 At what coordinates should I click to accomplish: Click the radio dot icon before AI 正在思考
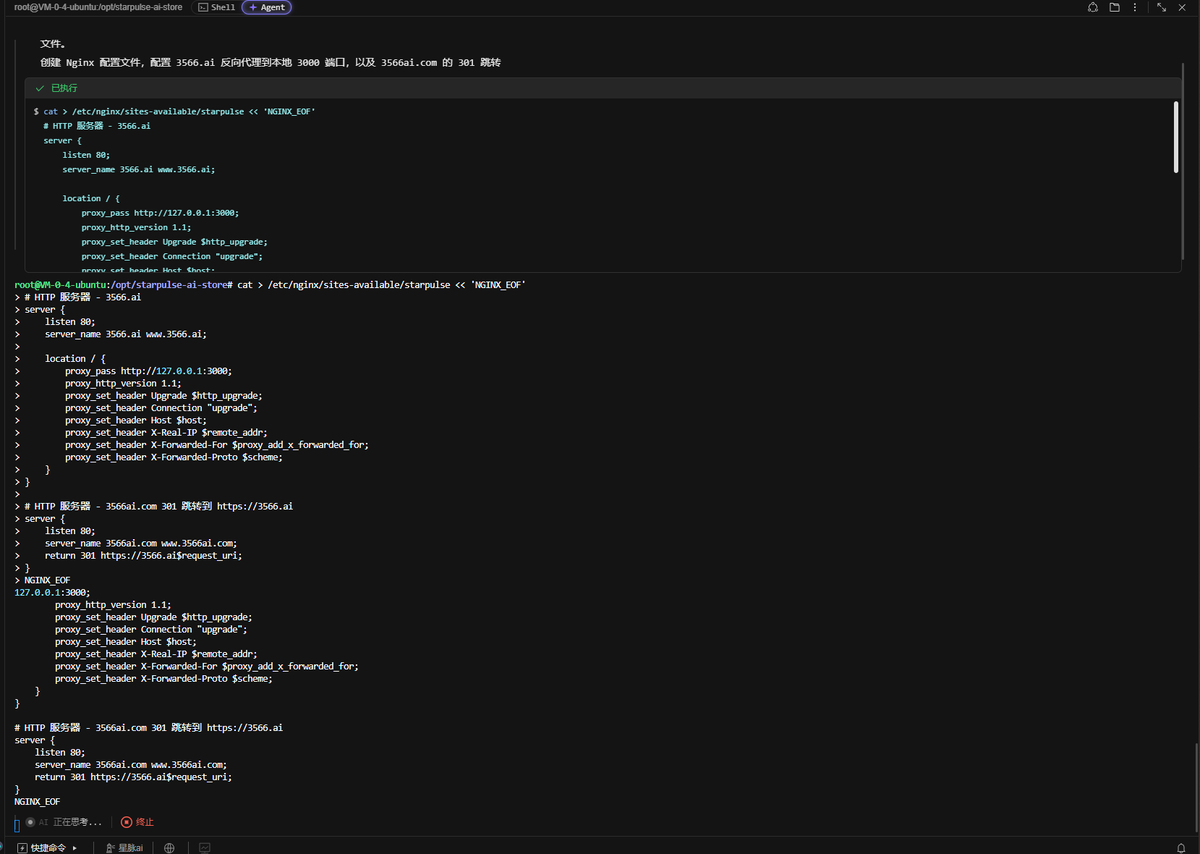pyautogui.click(x=30, y=822)
